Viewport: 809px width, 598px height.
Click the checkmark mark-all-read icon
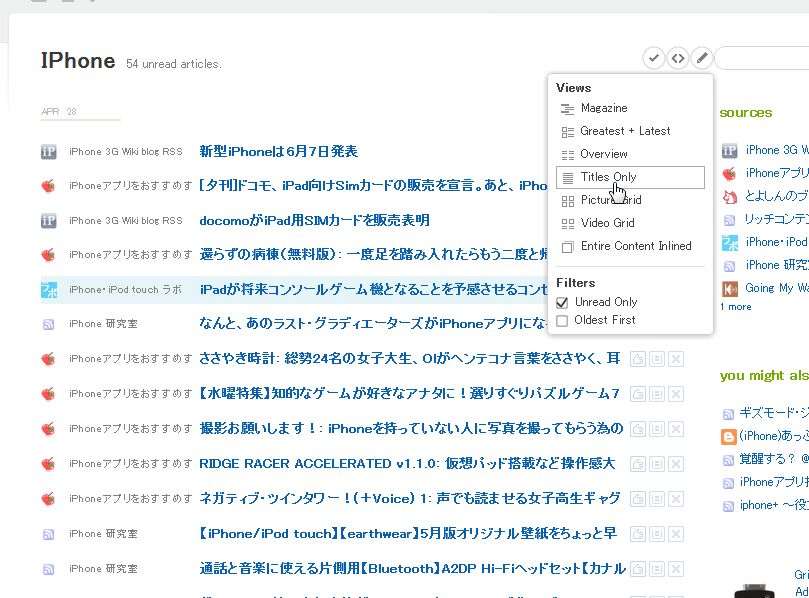[x=653, y=58]
